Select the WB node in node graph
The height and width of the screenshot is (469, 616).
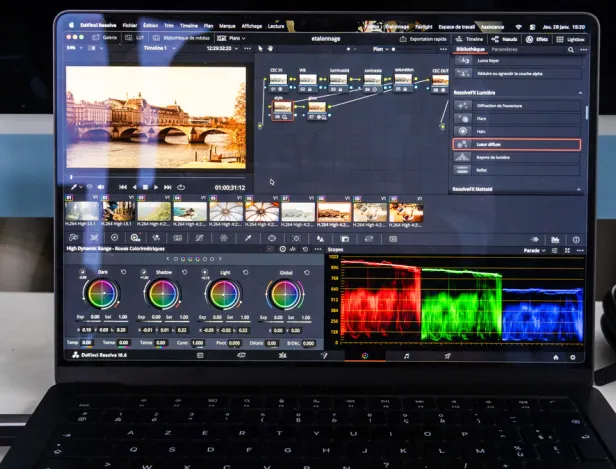click(x=308, y=82)
